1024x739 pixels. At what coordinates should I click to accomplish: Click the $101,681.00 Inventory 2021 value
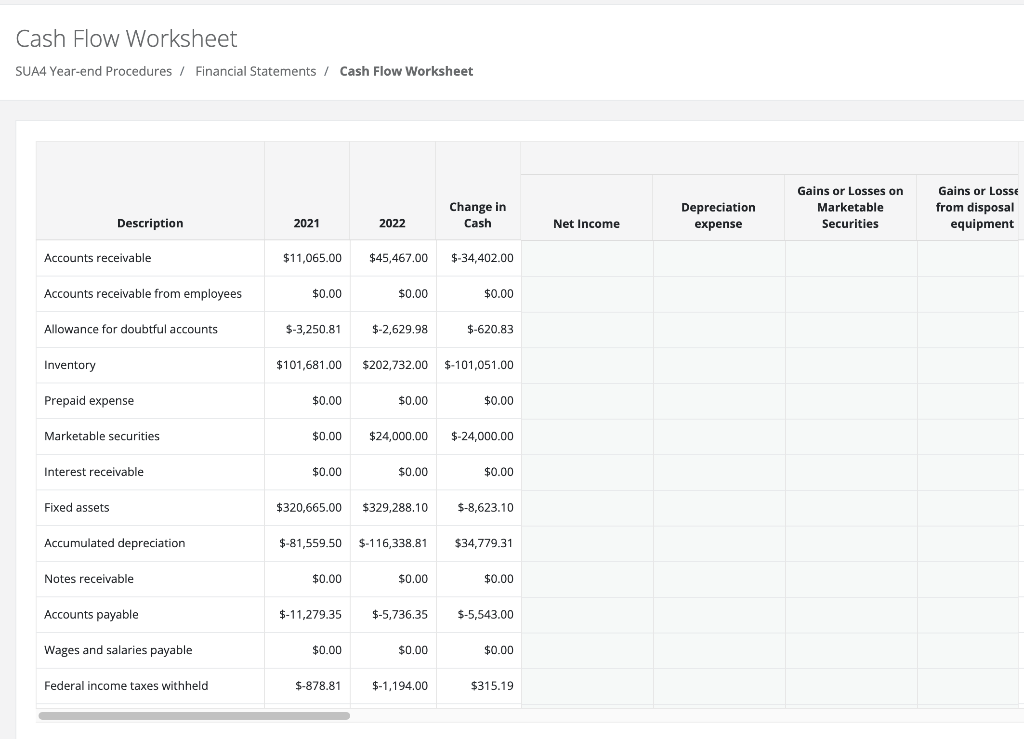coord(309,365)
